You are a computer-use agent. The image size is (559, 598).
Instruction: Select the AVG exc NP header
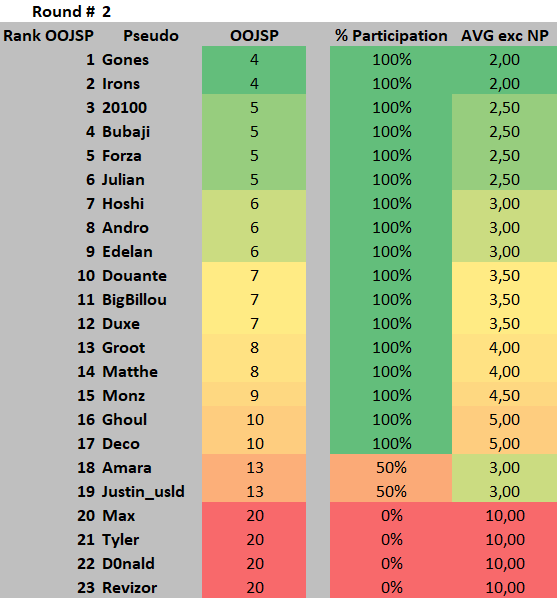pos(504,35)
